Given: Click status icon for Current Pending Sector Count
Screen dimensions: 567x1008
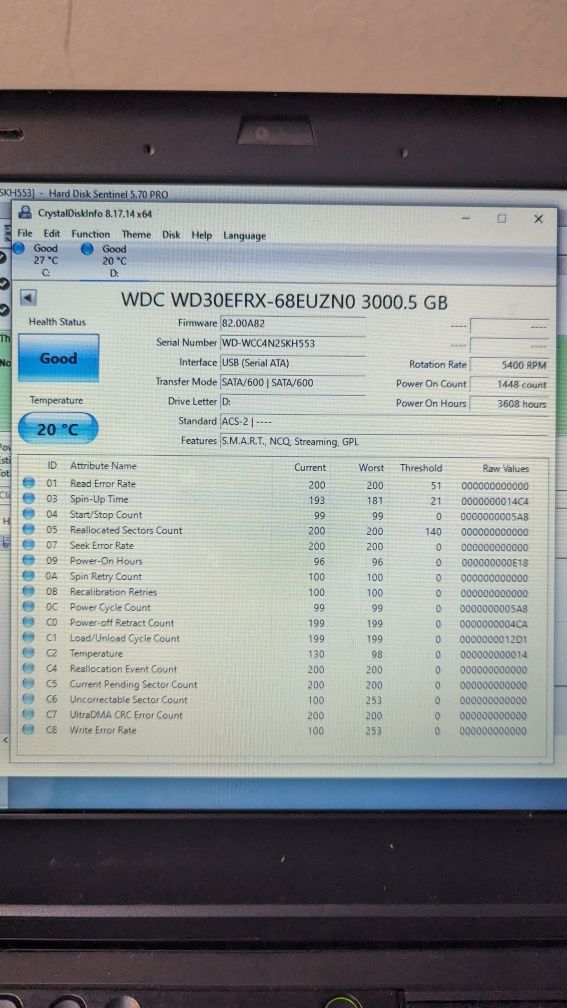Looking at the screenshot, I should point(29,683).
